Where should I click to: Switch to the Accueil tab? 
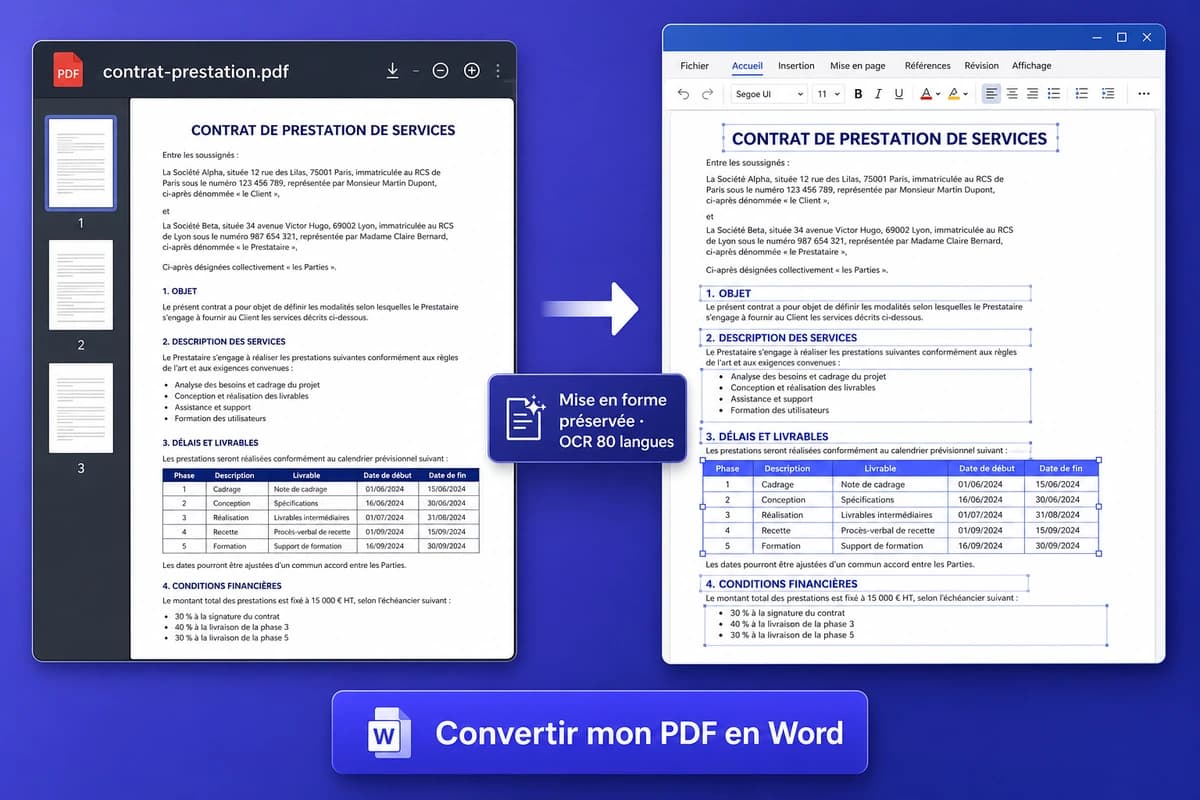747,66
